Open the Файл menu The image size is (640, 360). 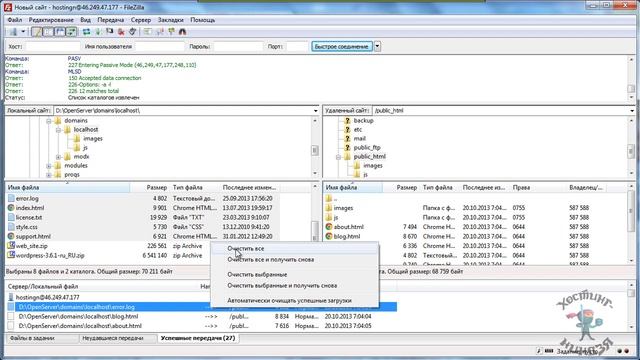click(15, 20)
